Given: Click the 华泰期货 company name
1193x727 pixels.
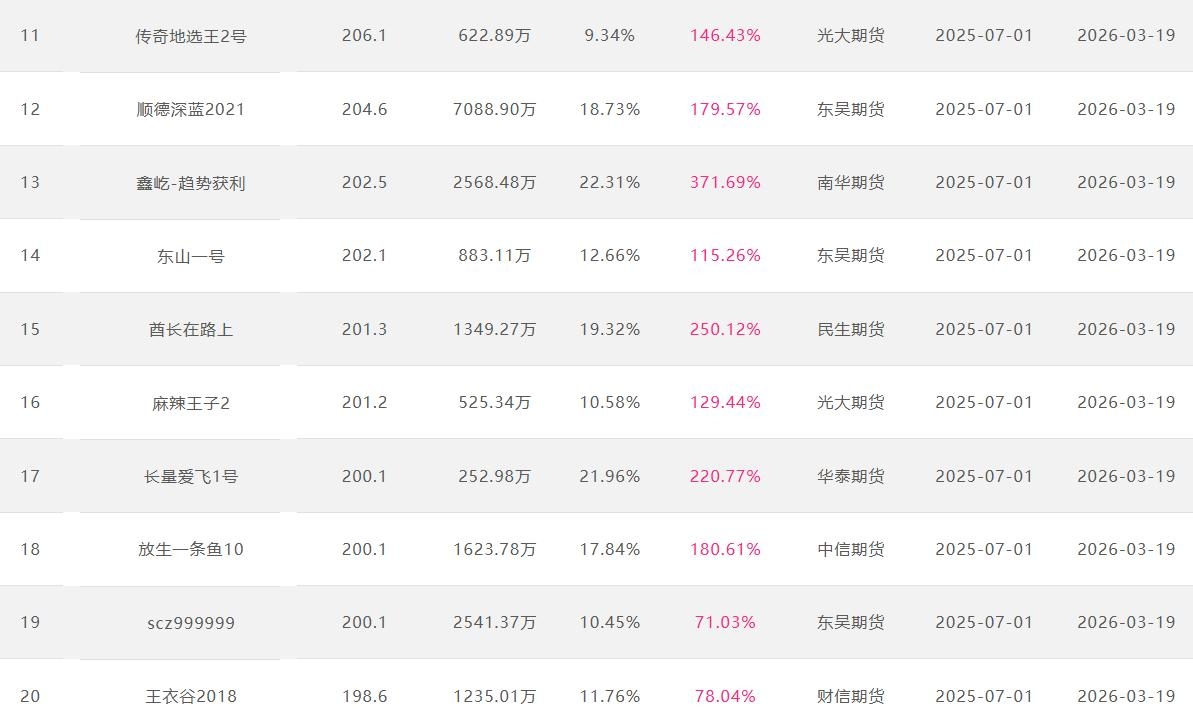Looking at the screenshot, I should [x=850, y=476].
